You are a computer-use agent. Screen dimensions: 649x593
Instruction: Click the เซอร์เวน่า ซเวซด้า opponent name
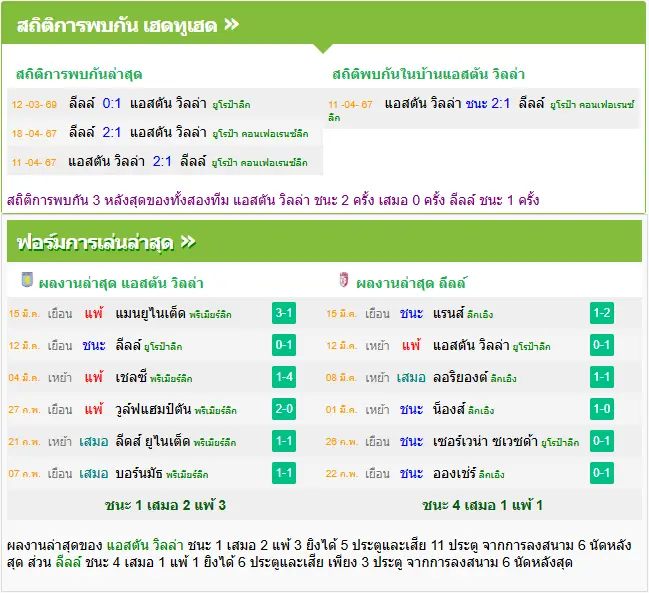pyautogui.click(x=485, y=441)
